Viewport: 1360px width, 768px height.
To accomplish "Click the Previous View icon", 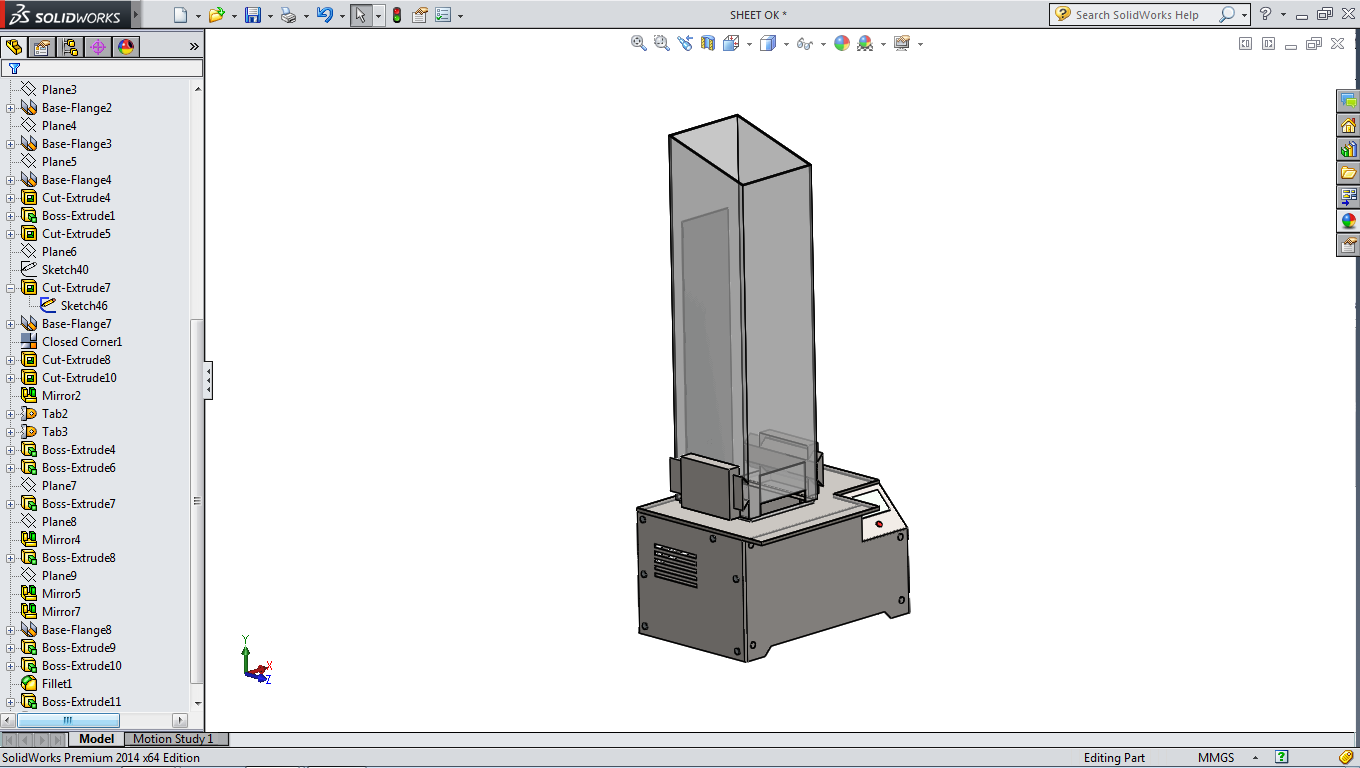I will pos(685,43).
